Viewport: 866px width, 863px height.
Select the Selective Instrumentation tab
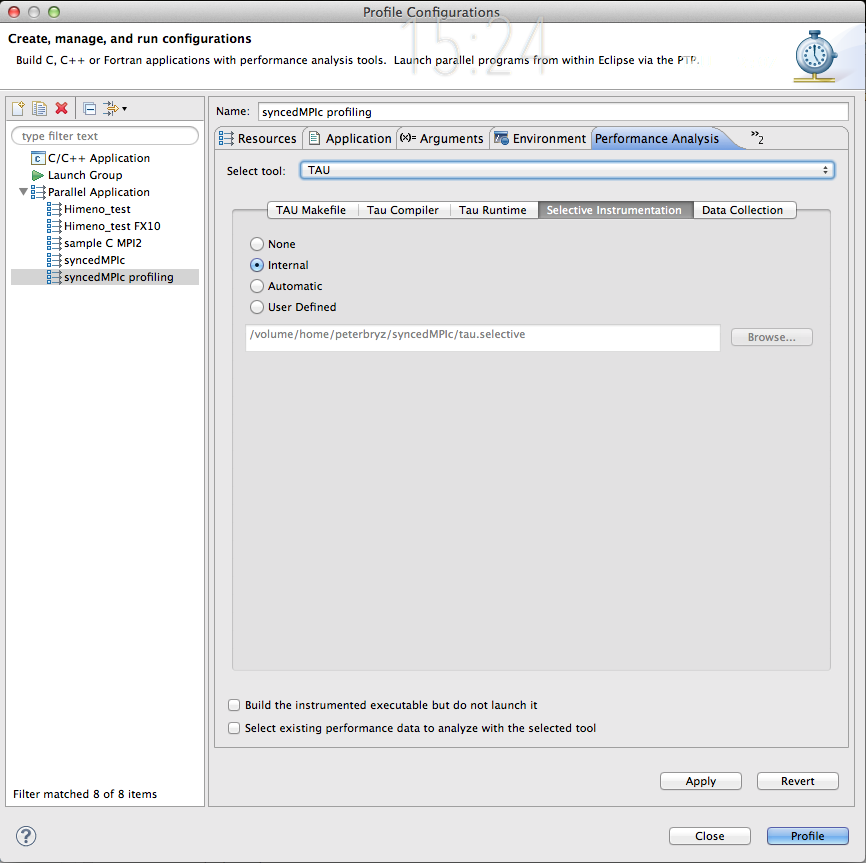[614, 210]
